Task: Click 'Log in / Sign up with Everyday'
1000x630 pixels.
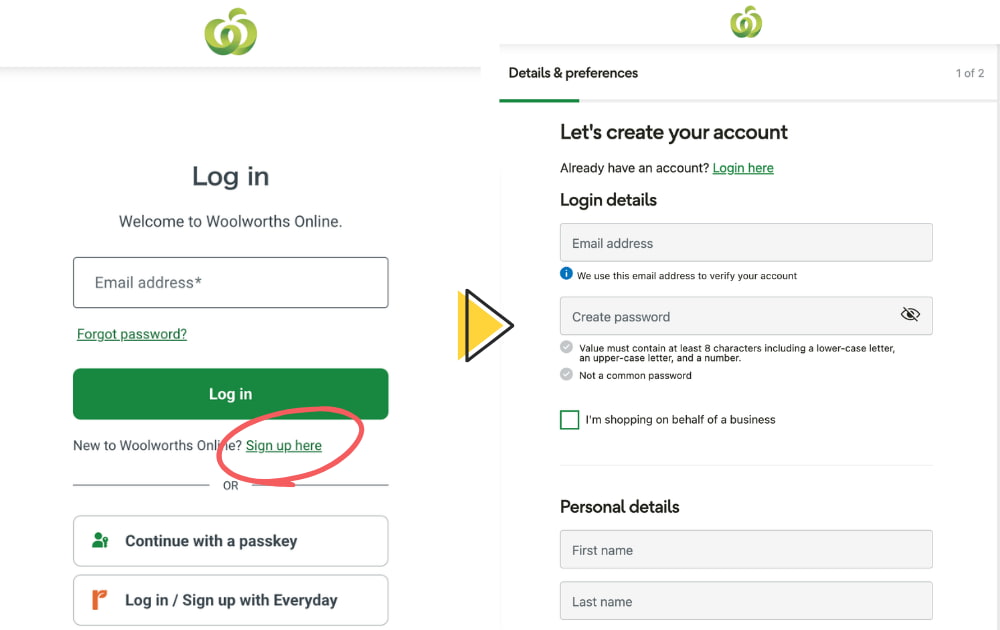Action: 230,600
